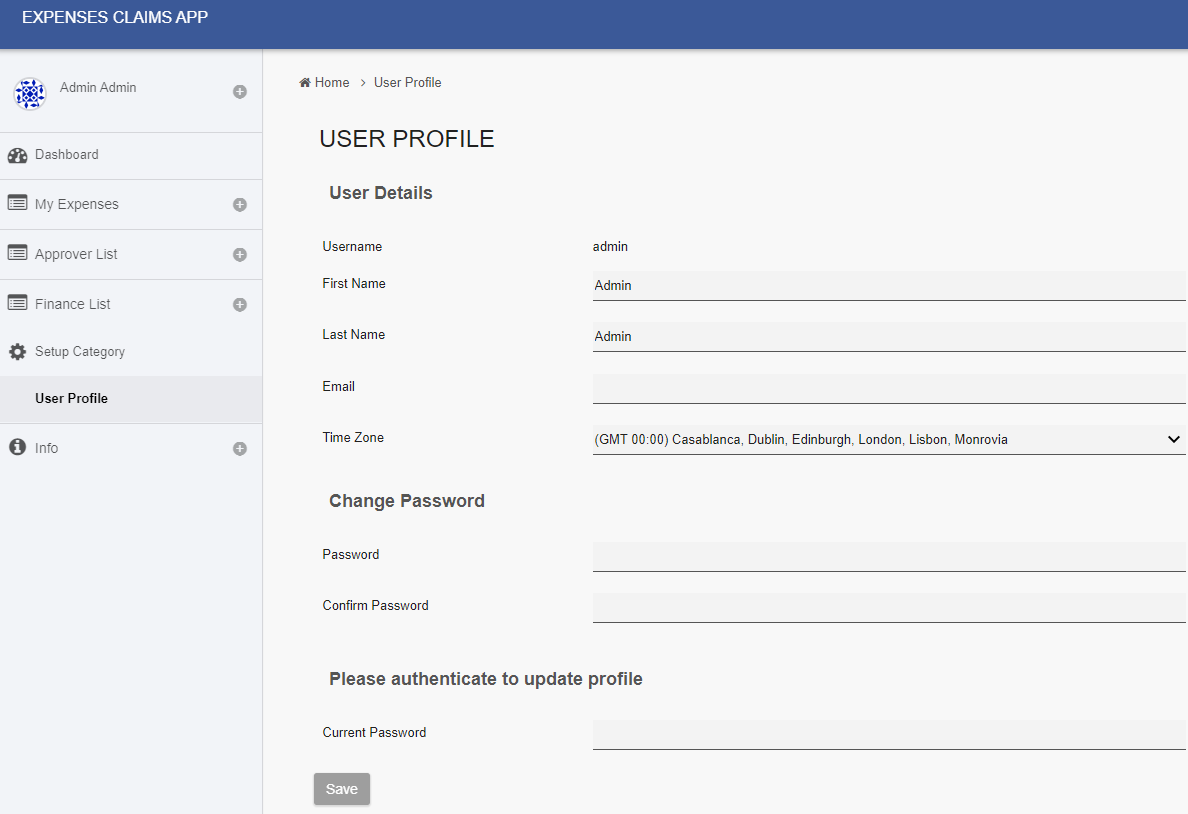The height and width of the screenshot is (814, 1188).
Task: Click the Email input field
Action: tap(888, 388)
